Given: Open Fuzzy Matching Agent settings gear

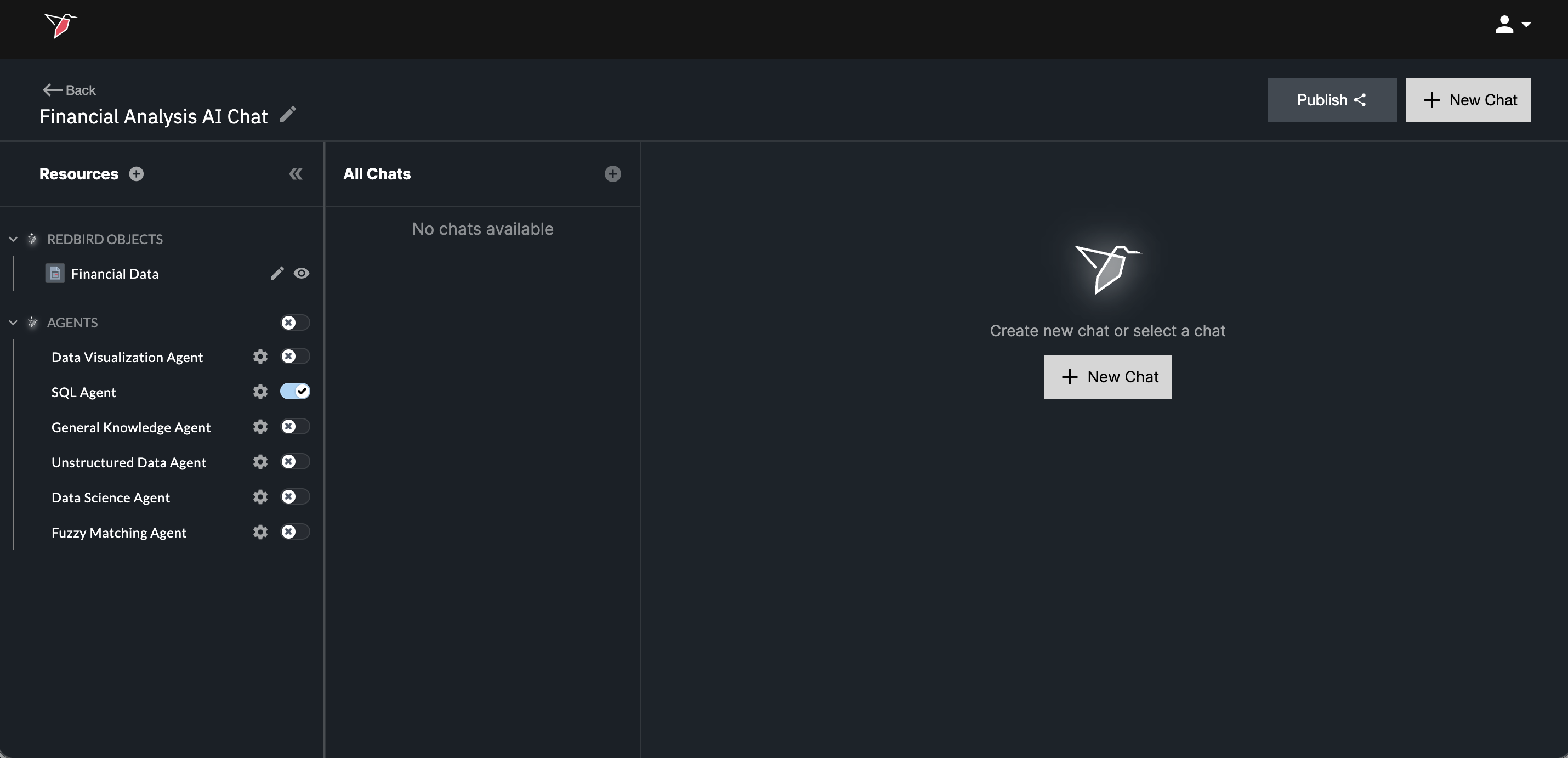Looking at the screenshot, I should pyautogui.click(x=260, y=532).
